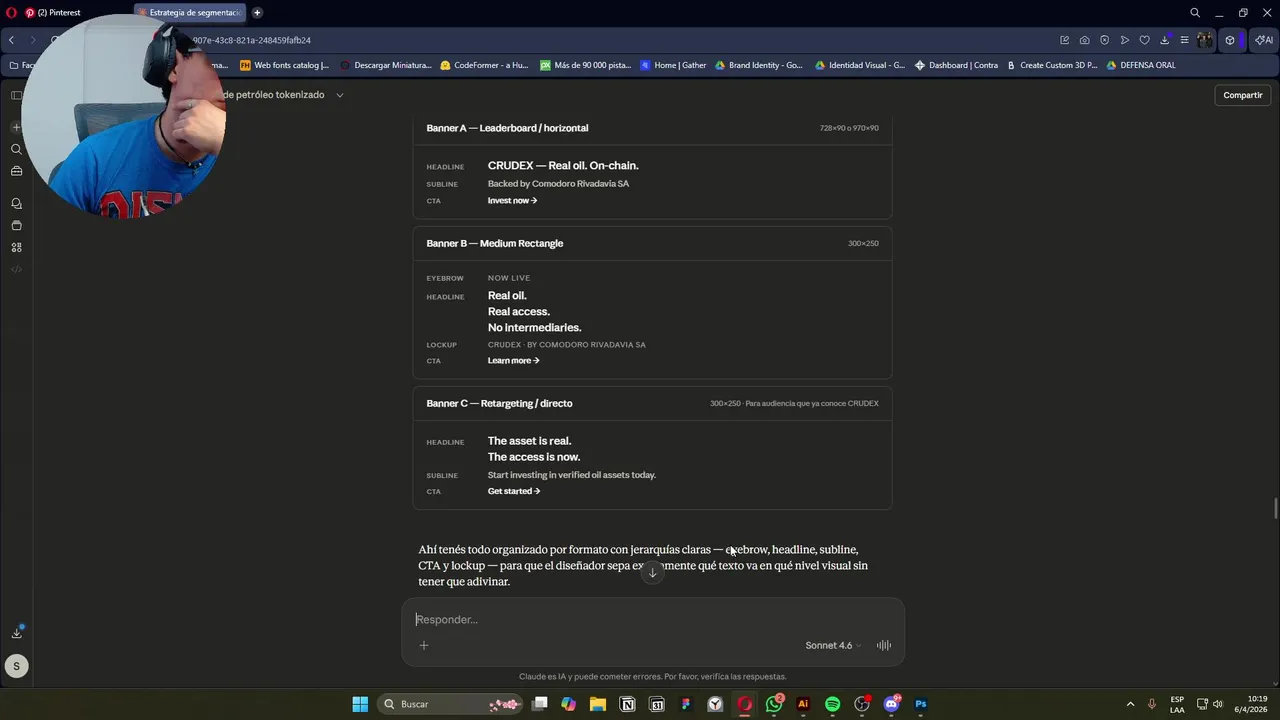This screenshot has height=720, width=1280.
Task: Open Adobe Illustrator from the taskbar
Action: click(x=803, y=704)
